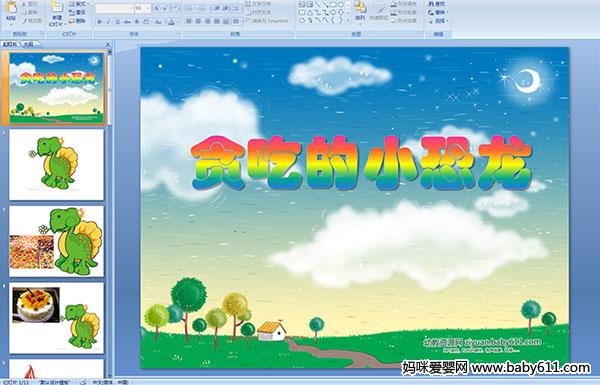Open the font name combo box

114,8
